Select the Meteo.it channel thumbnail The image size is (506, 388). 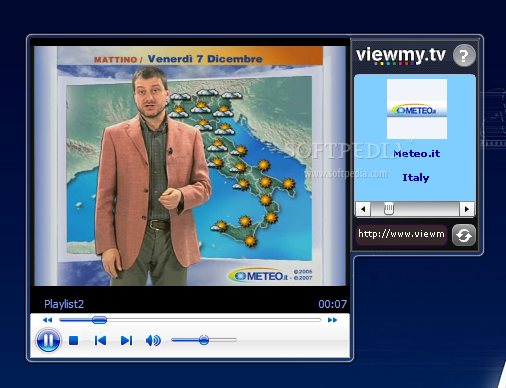417,109
